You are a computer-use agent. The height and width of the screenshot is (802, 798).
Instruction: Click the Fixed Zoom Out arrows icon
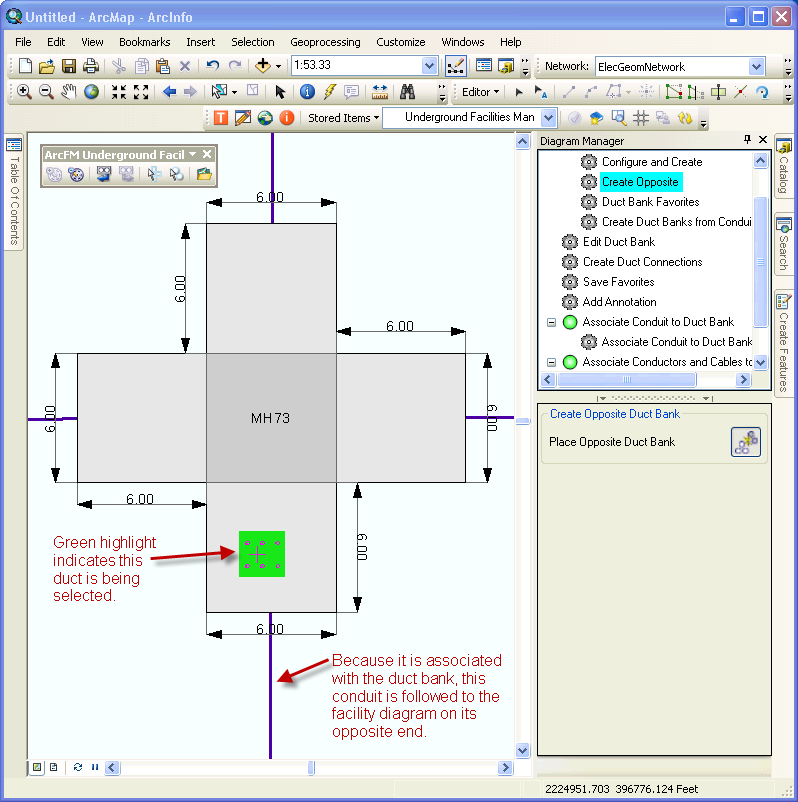point(141,92)
